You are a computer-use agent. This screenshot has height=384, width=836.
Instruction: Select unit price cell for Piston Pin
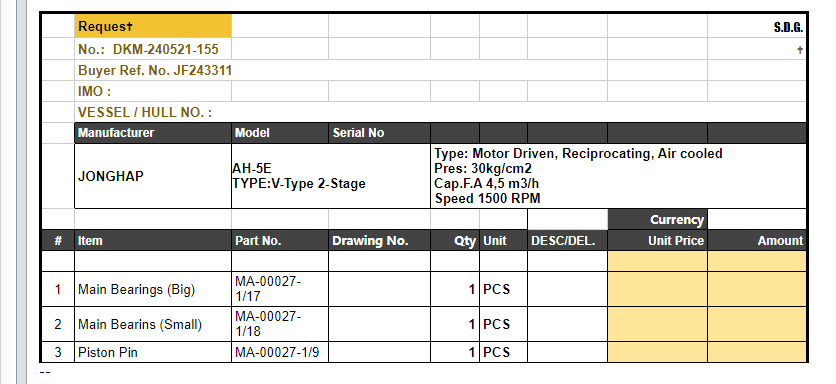(657, 353)
